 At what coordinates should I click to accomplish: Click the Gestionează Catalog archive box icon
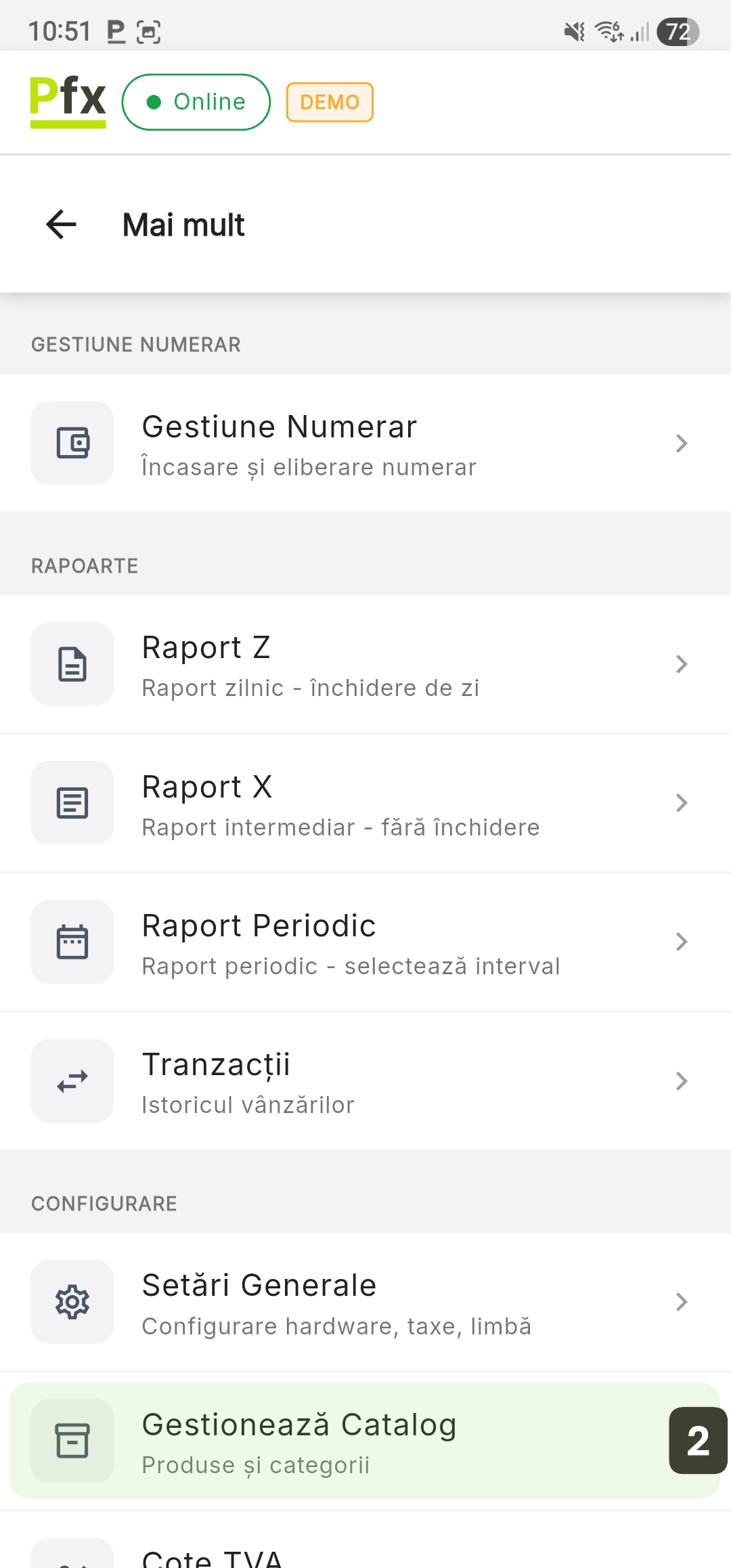point(72,1441)
